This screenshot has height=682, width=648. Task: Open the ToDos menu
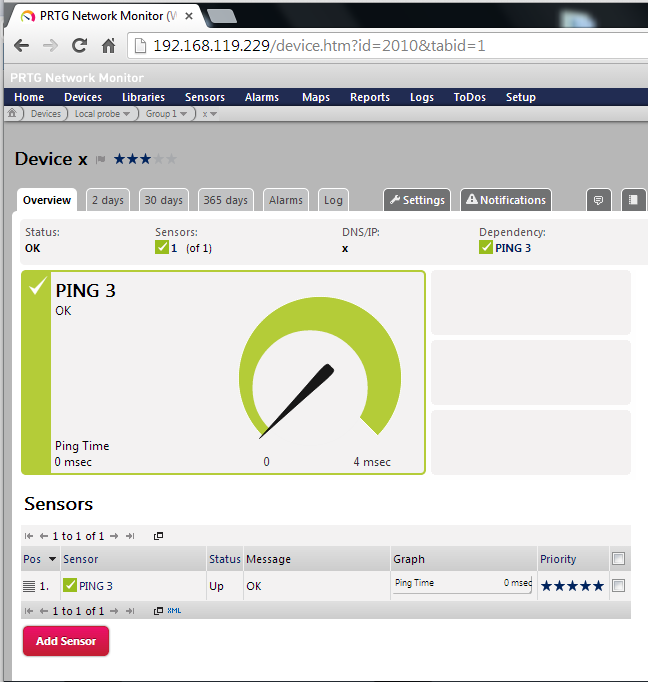point(470,97)
